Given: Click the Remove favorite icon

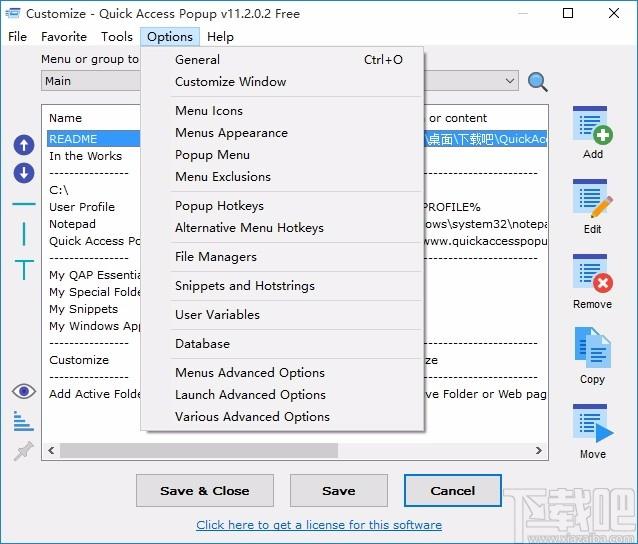Looking at the screenshot, I should (x=592, y=274).
